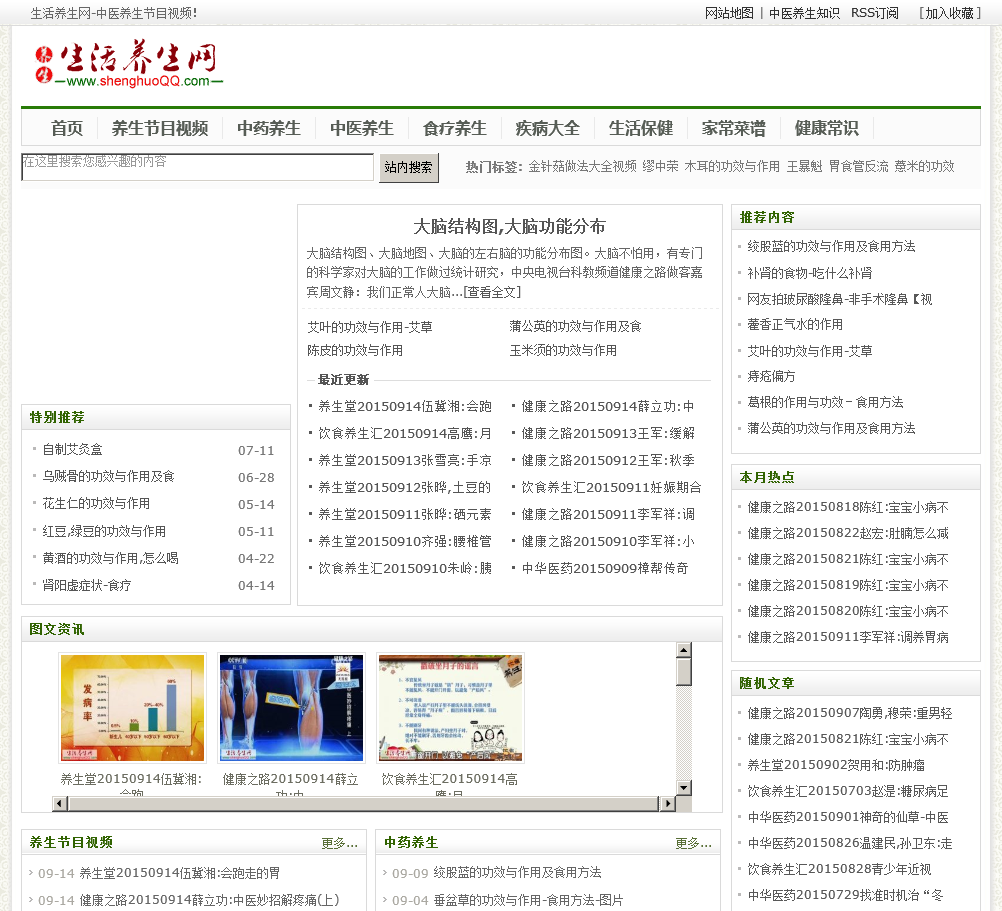The width and height of the screenshot is (1002, 911).
Task: Open 网站地图 link at top
Action: point(729,13)
